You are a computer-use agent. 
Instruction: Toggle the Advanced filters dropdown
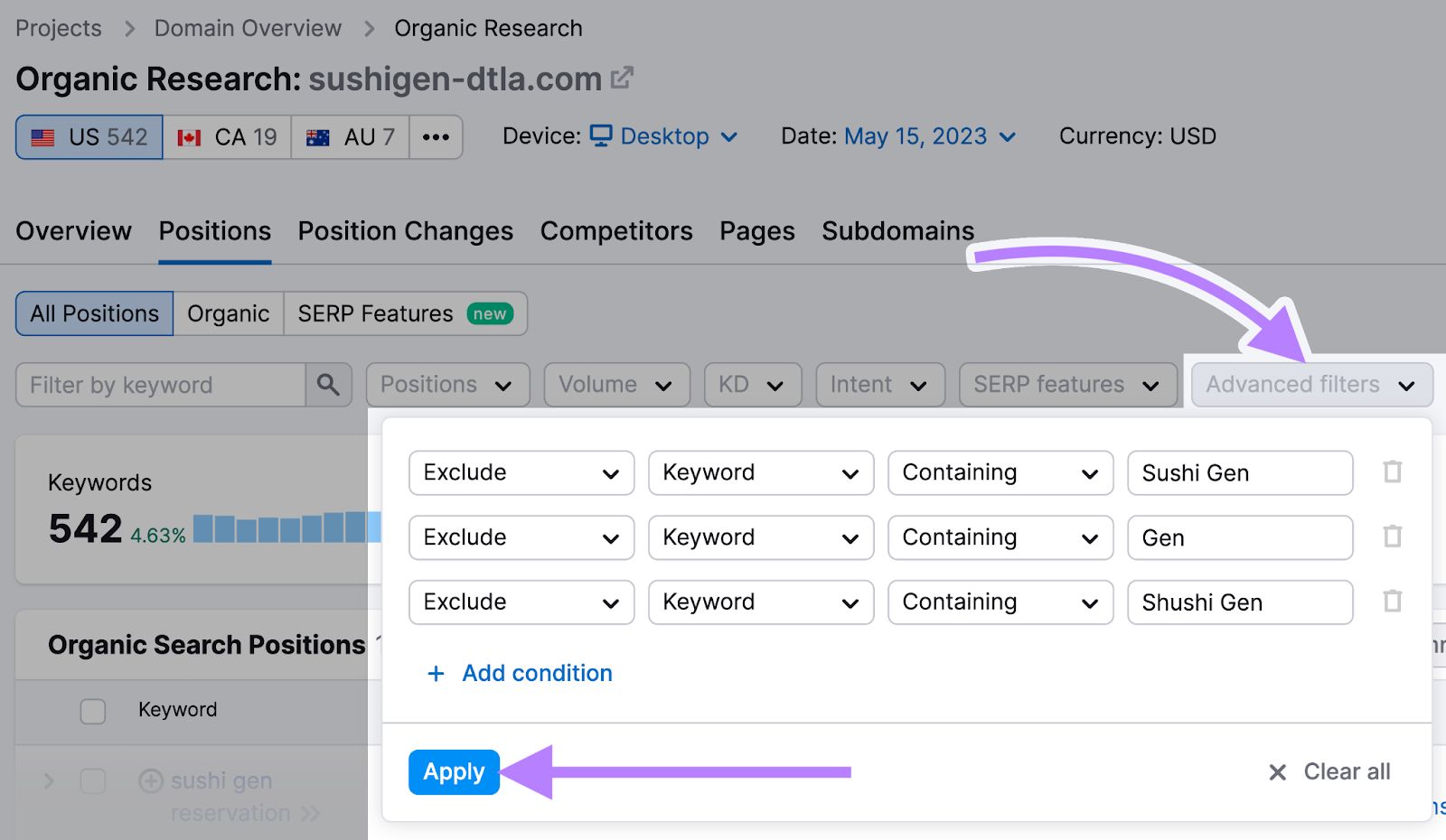tap(1312, 385)
